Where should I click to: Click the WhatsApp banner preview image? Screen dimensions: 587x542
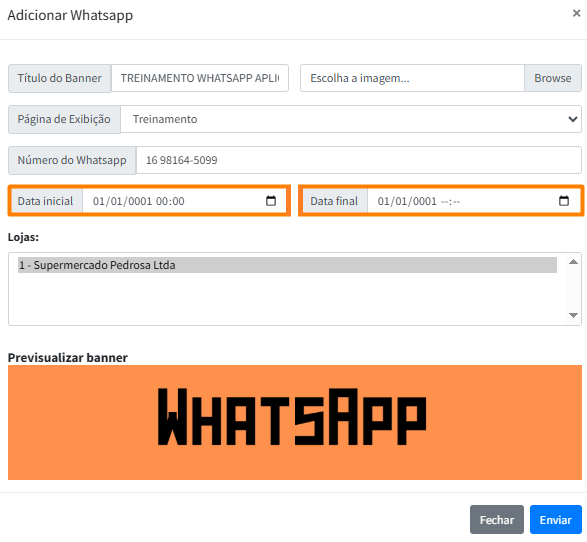click(295, 422)
